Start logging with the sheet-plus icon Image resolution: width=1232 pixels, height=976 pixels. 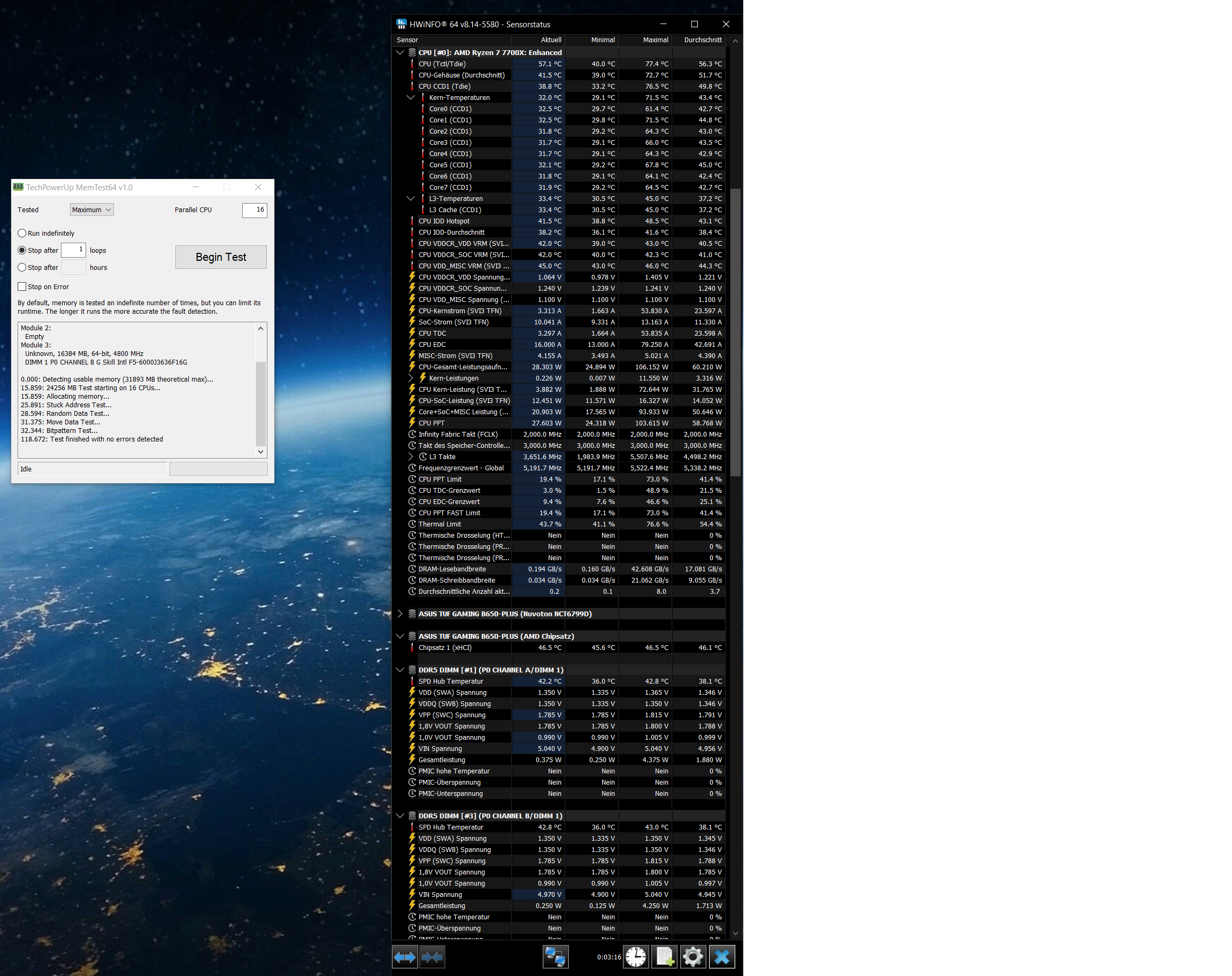tap(665, 957)
